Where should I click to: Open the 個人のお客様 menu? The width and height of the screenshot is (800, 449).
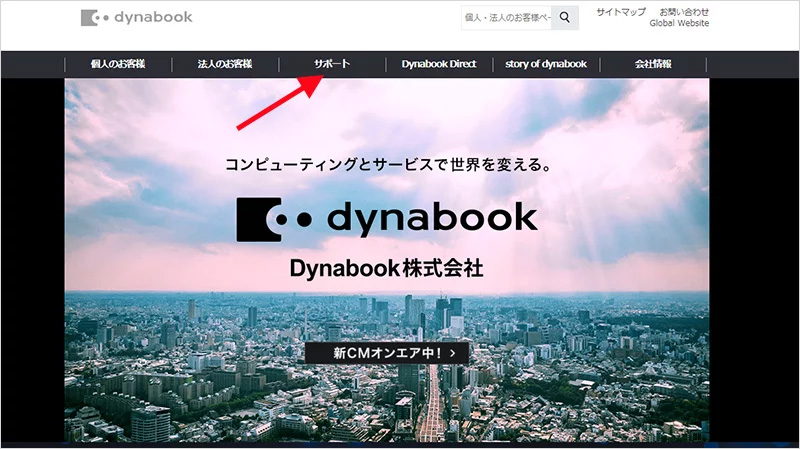(x=118, y=64)
